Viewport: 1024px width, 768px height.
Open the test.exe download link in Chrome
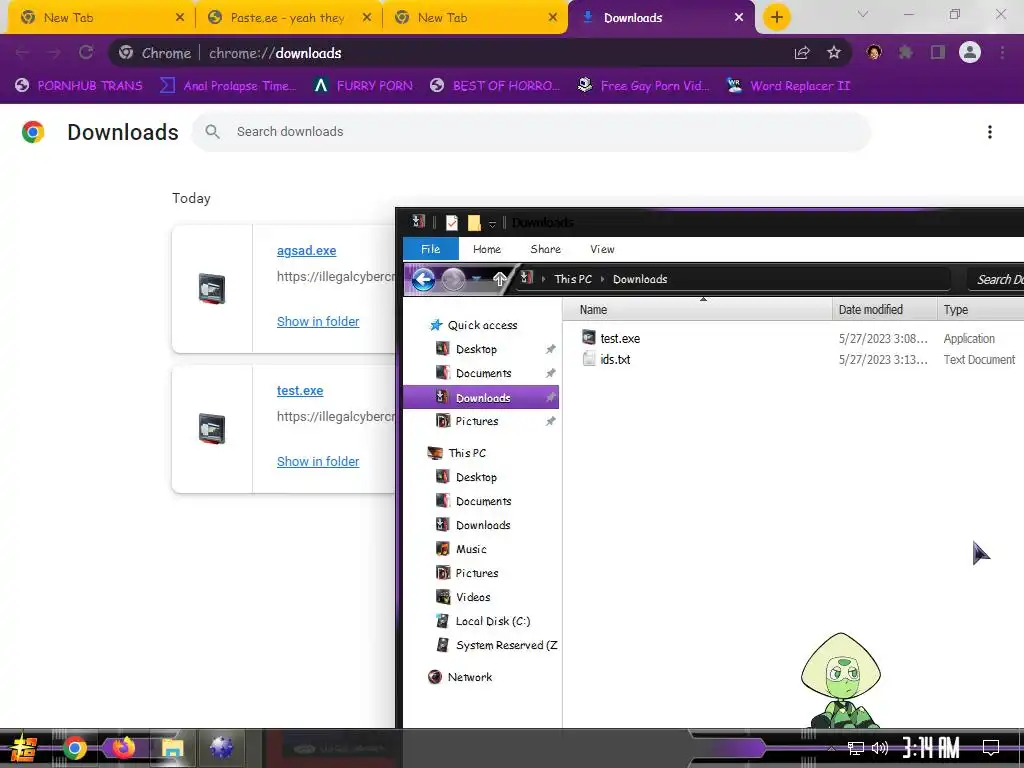[300, 391]
